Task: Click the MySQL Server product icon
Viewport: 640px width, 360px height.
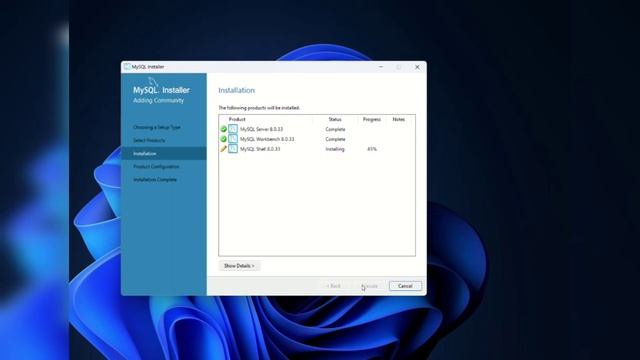Action: (x=233, y=129)
